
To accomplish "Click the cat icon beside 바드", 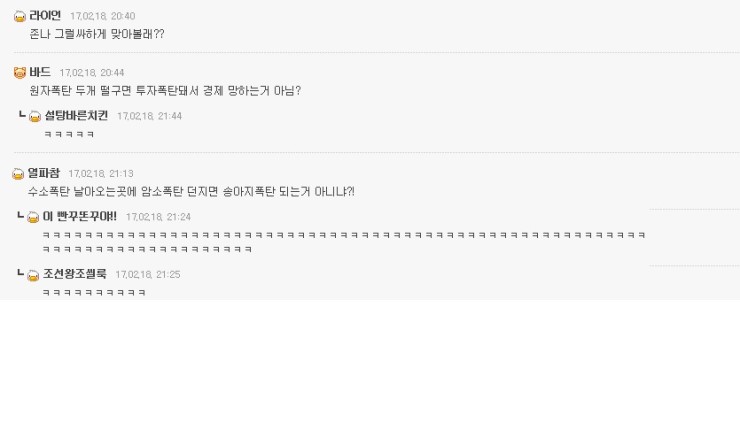I will (x=20, y=73).
